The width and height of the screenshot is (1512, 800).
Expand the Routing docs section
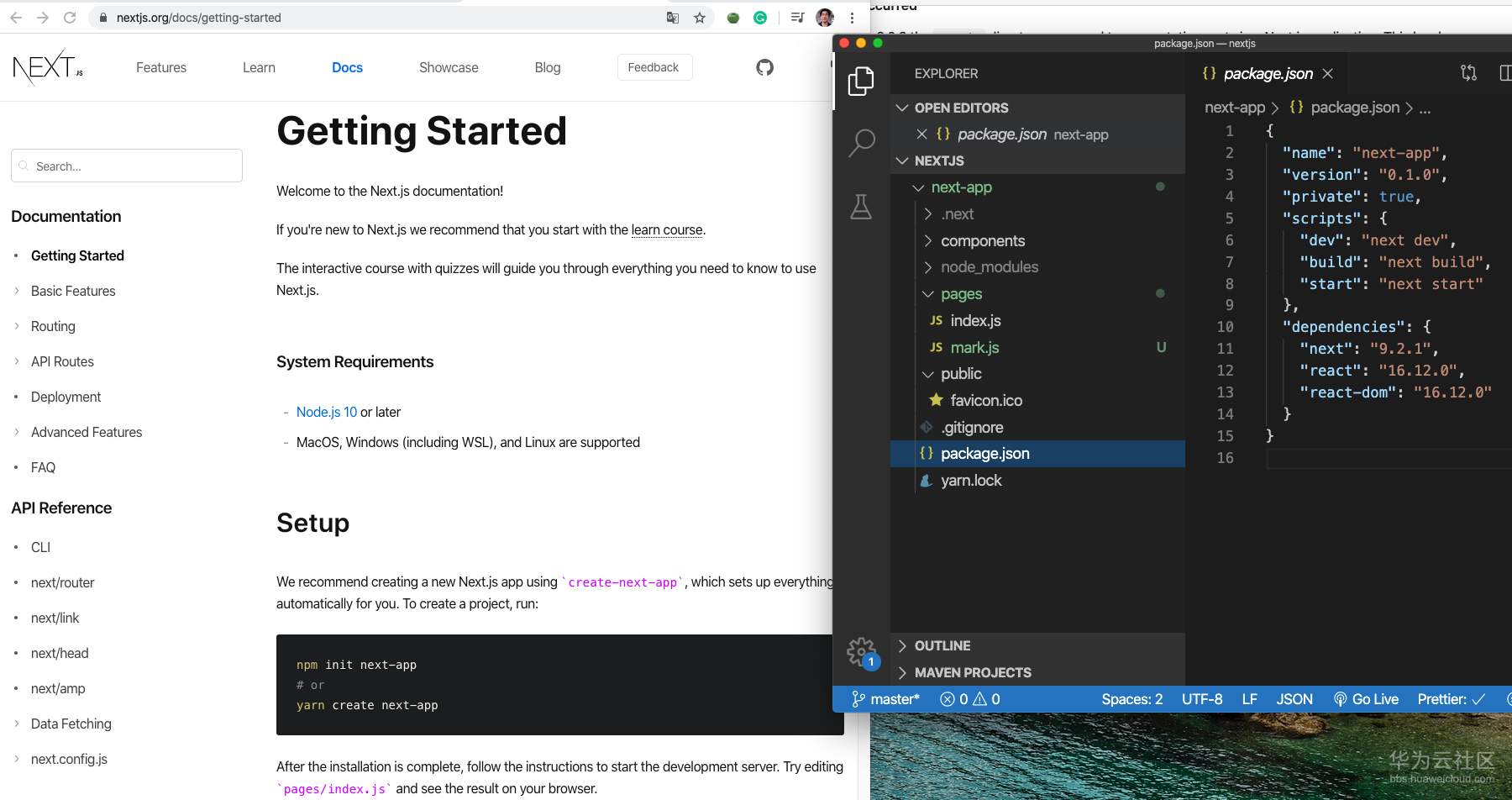point(53,326)
